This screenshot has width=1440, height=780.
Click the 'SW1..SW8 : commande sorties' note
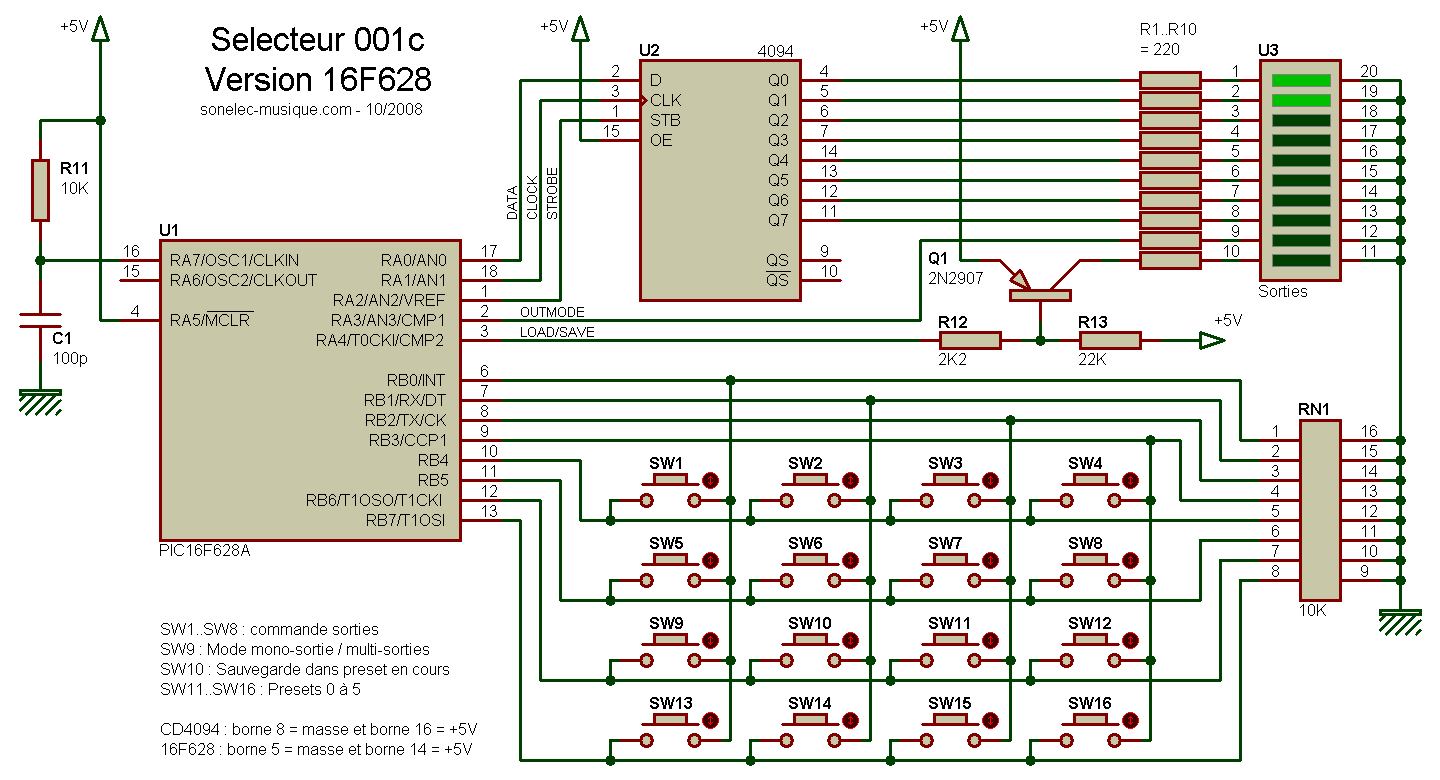(269, 630)
